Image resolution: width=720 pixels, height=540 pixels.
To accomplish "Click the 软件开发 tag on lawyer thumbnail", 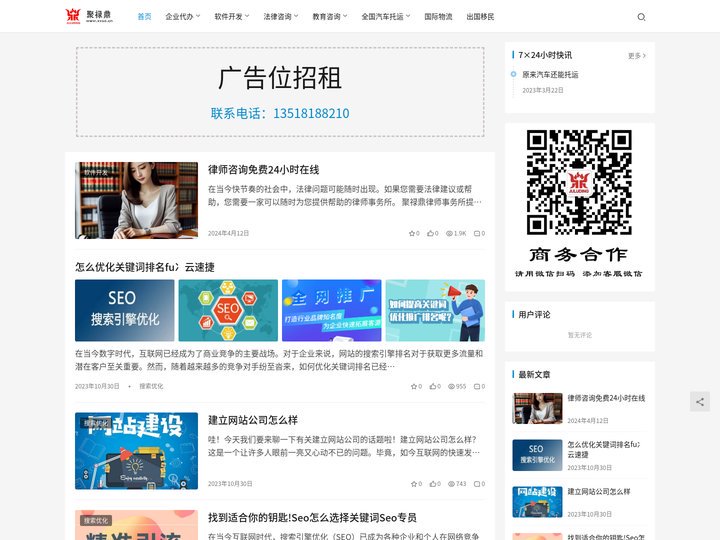I will tap(96, 173).
